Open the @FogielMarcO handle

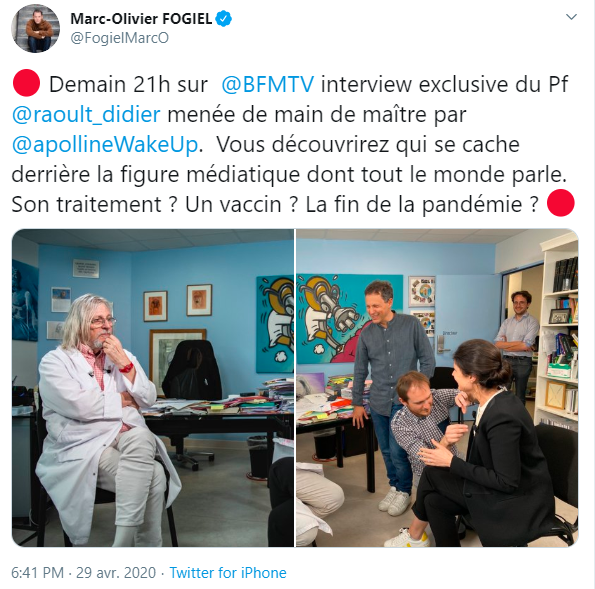120,38
